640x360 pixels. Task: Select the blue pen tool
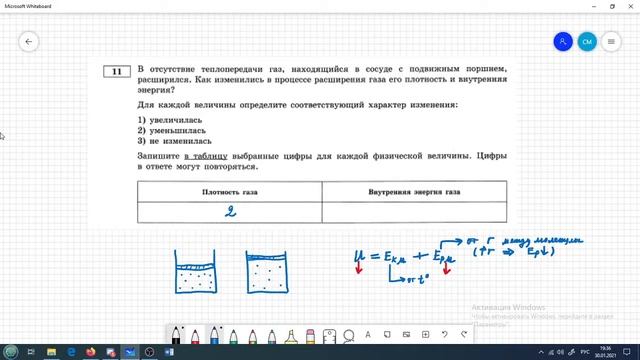pyautogui.click(x=214, y=336)
